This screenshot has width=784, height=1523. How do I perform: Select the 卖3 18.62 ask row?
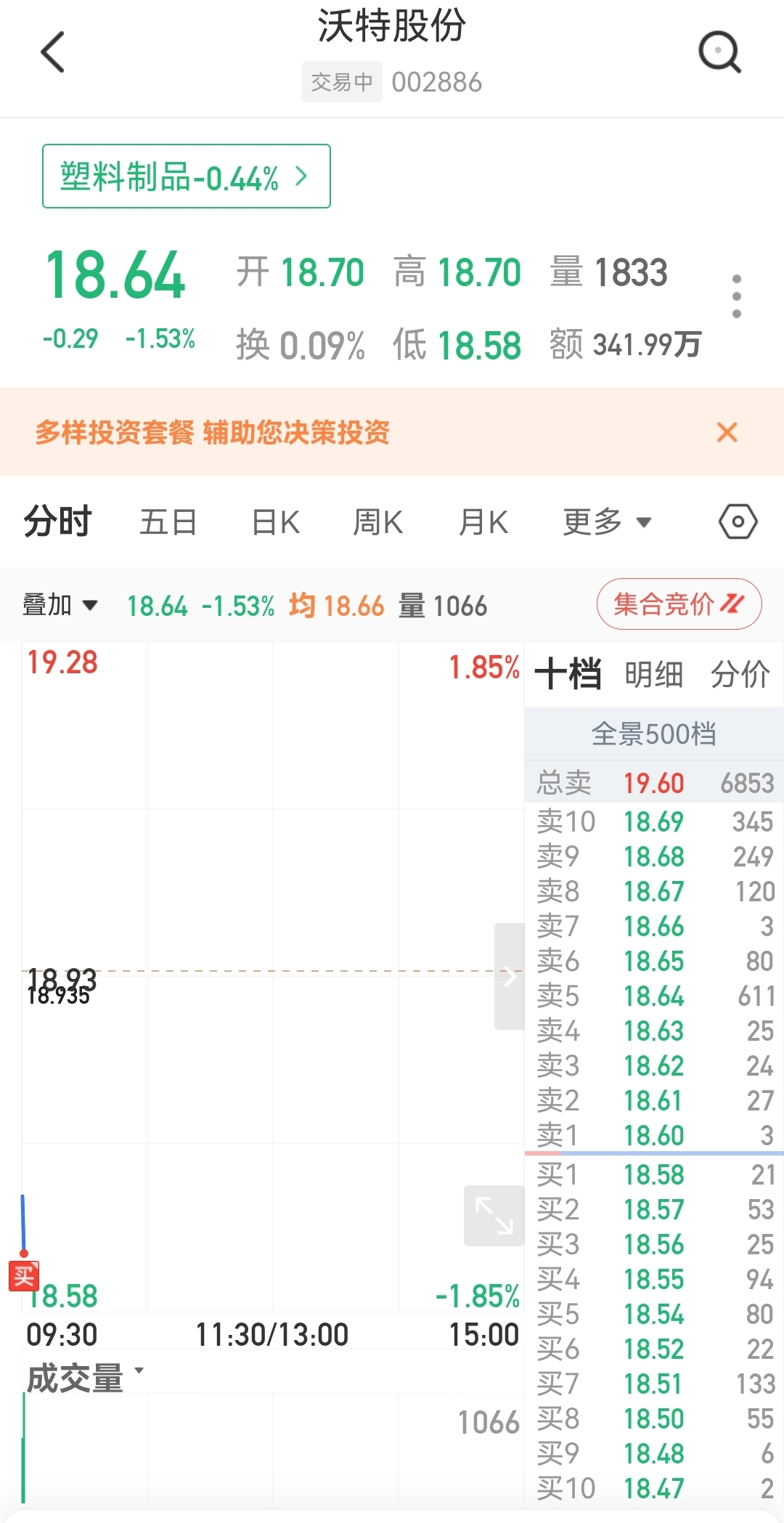click(654, 1065)
